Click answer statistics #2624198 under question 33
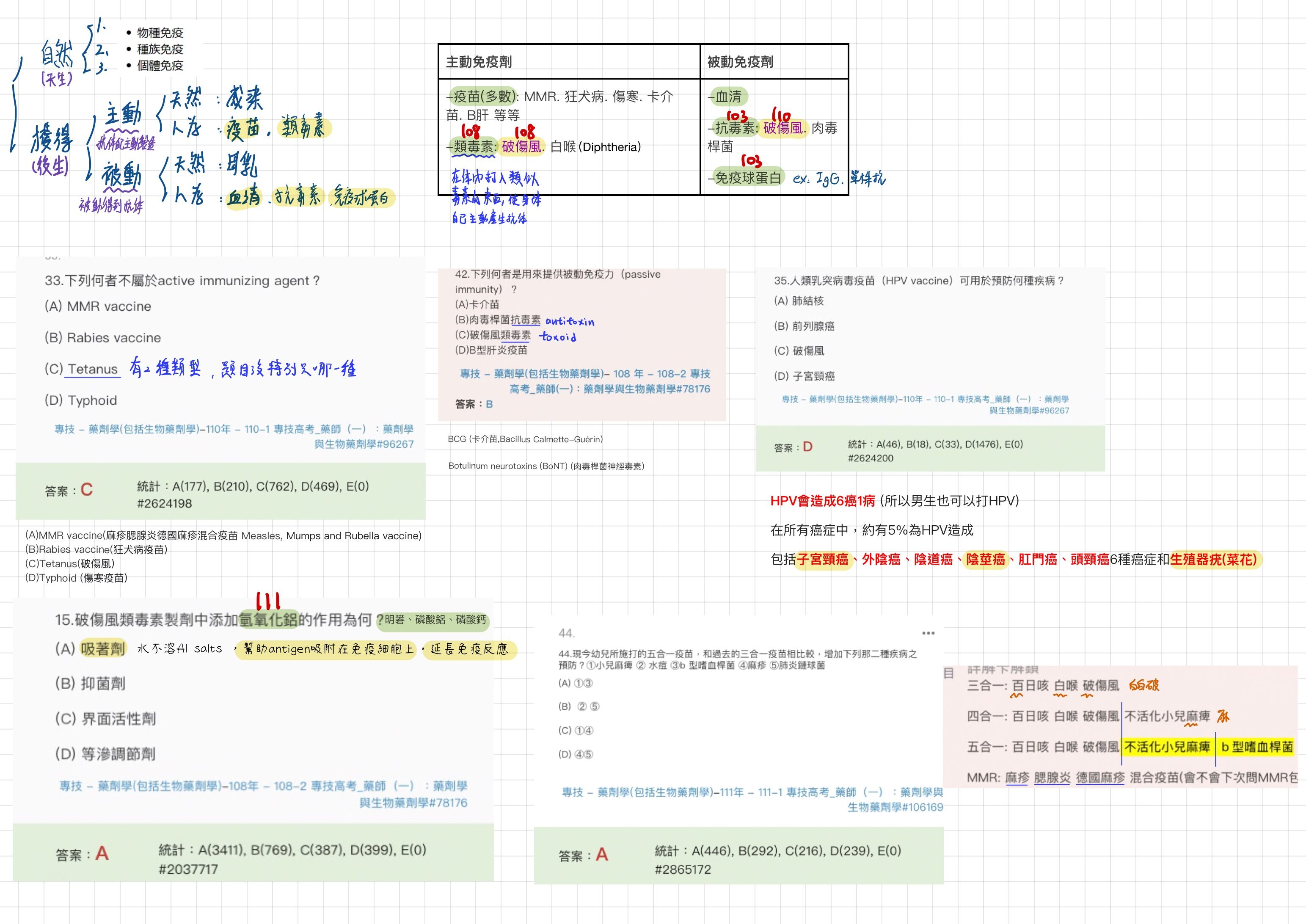Screen dimensions: 1306x924 164,504
